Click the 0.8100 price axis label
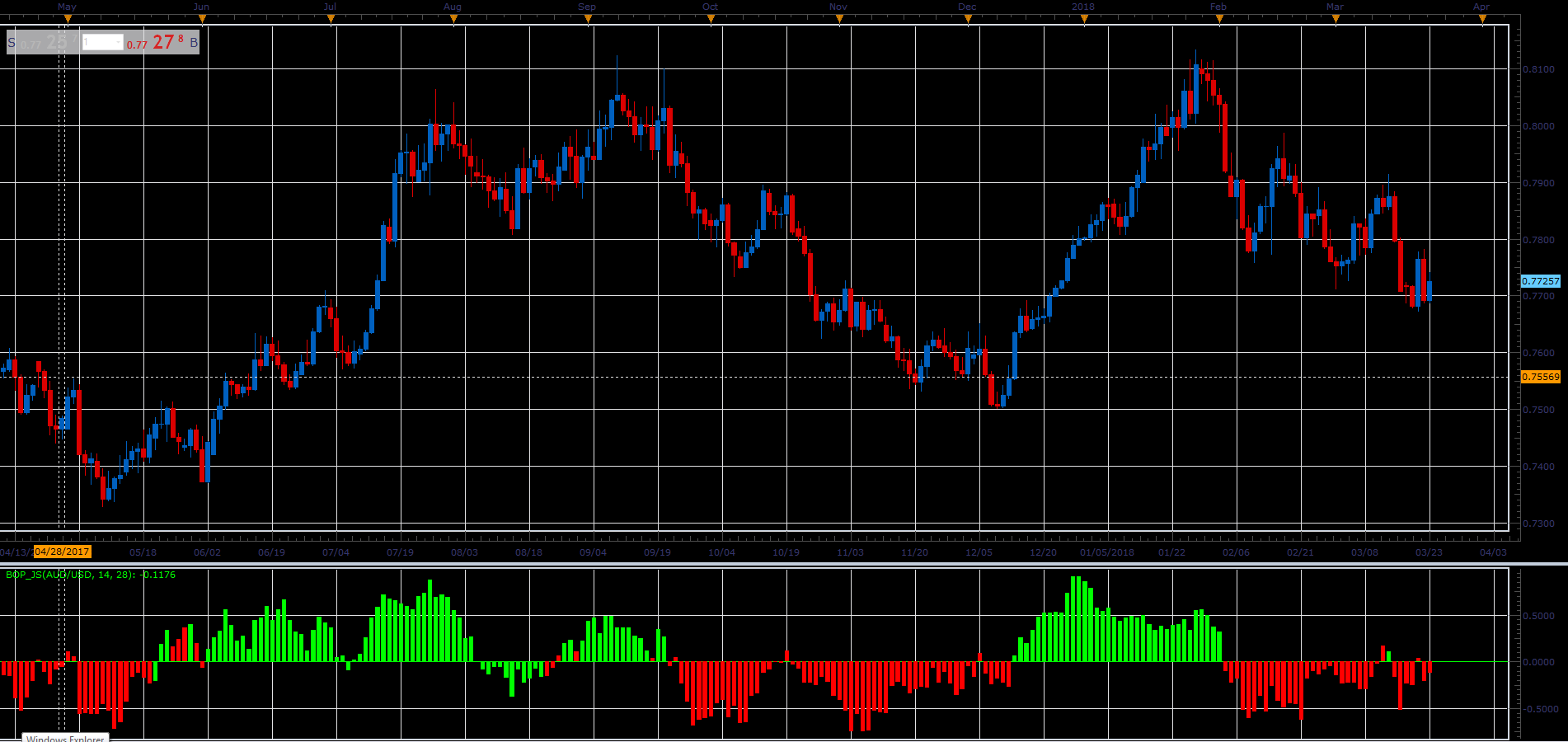This screenshot has height=742, width=1568. tap(1538, 70)
